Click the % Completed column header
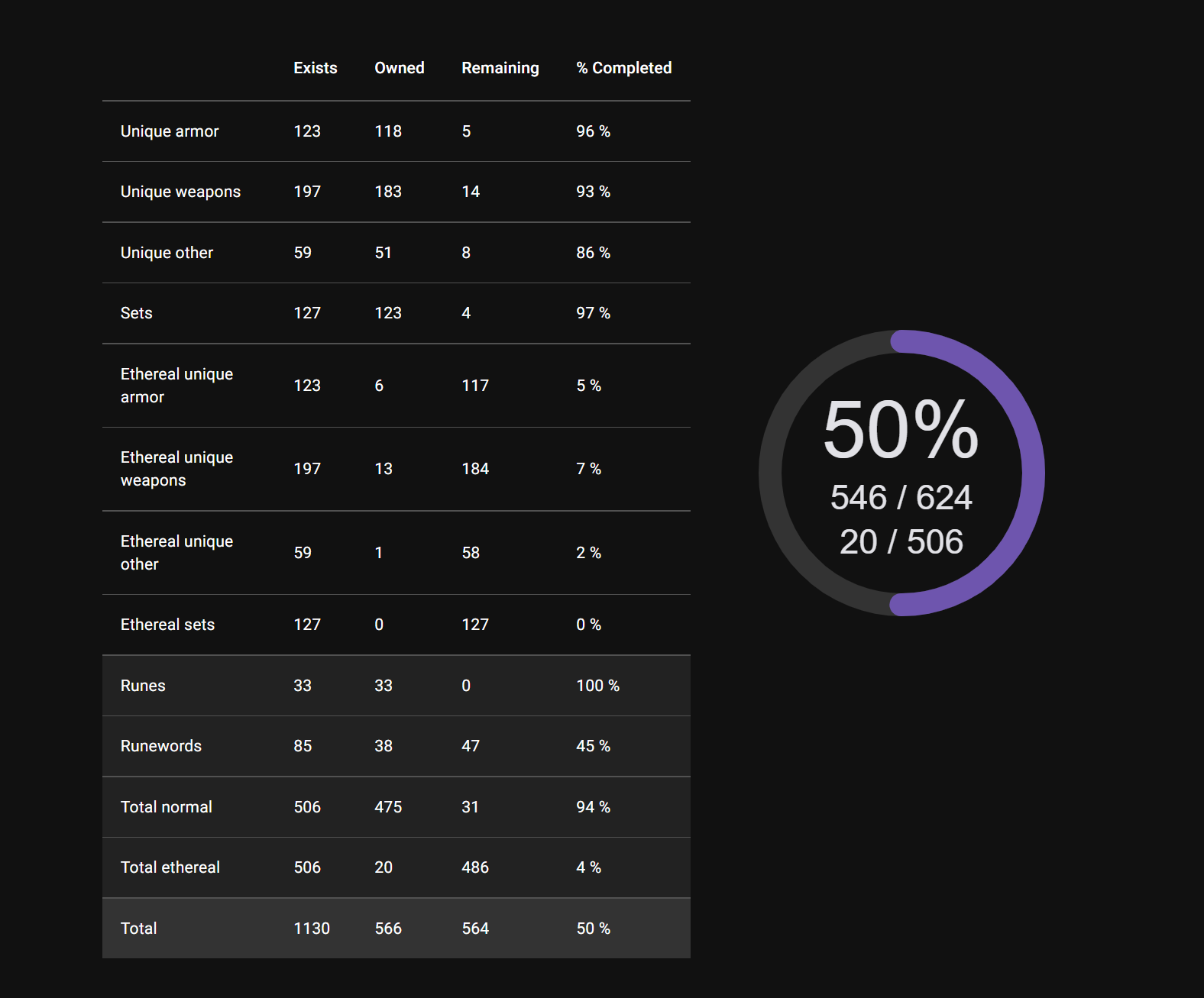 623,68
